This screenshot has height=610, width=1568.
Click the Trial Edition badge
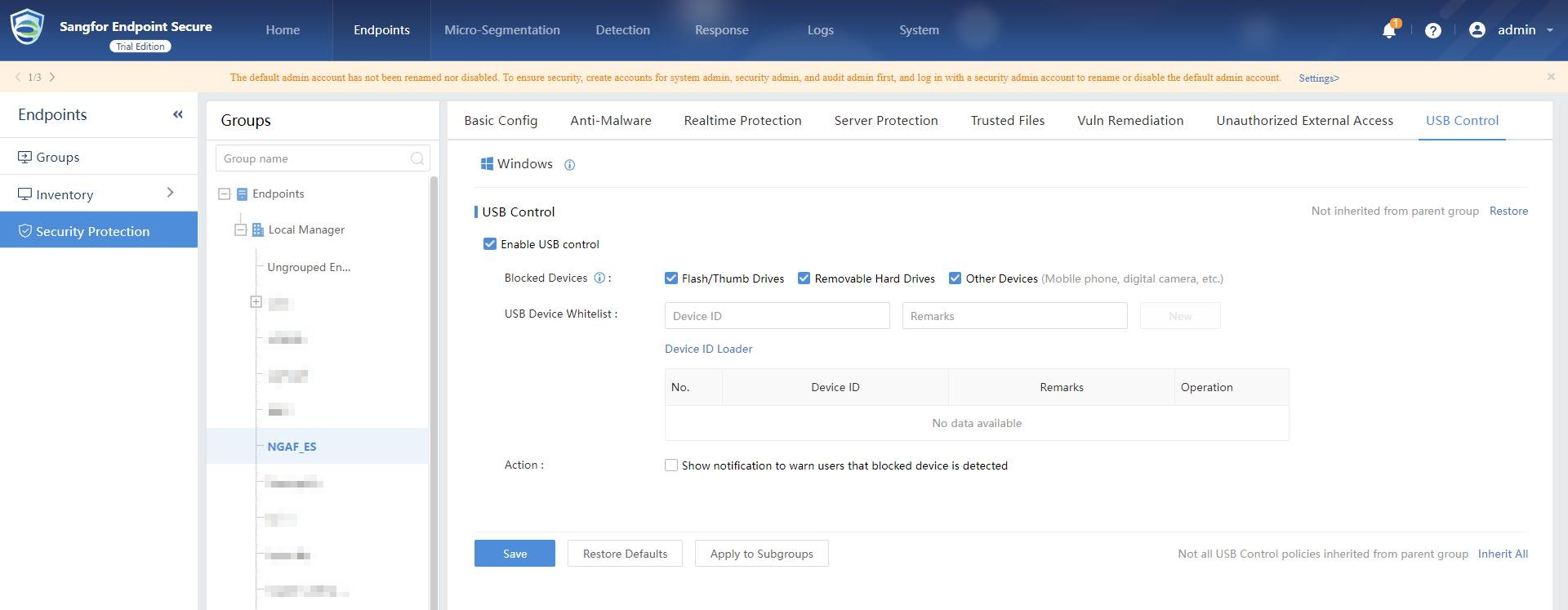point(140,47)
